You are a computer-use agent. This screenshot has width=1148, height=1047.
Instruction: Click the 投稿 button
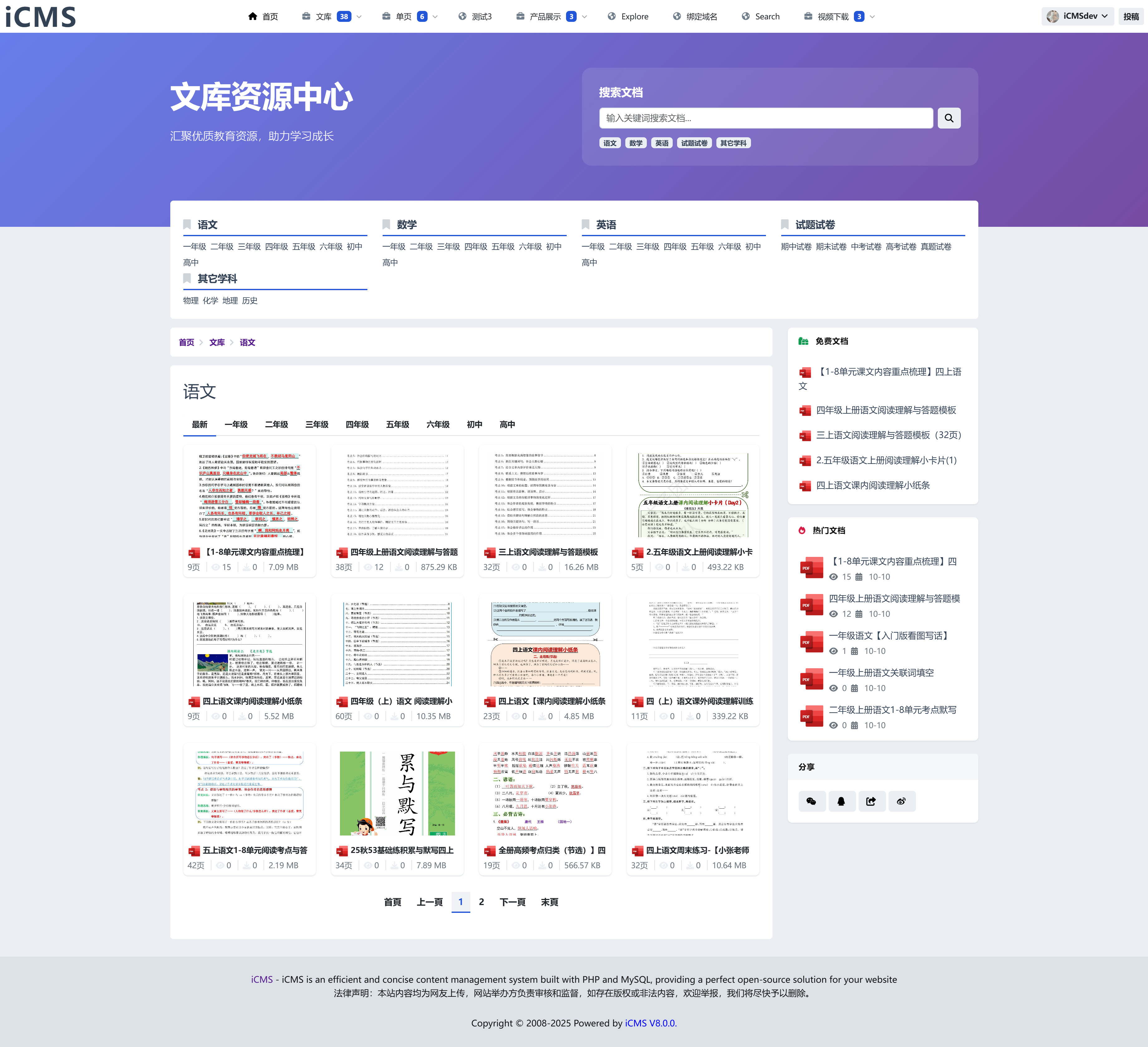(1131, 17)
